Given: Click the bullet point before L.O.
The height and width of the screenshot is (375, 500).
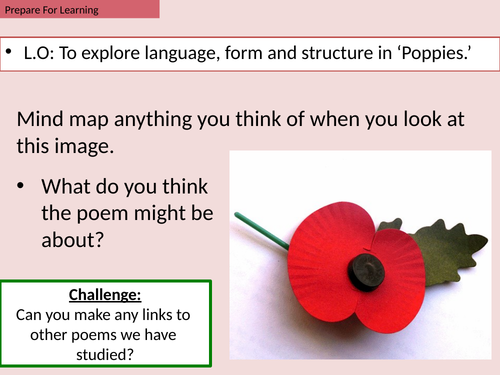Looking at the screenshot, I should pyautogui.click(x=9, y=52).
